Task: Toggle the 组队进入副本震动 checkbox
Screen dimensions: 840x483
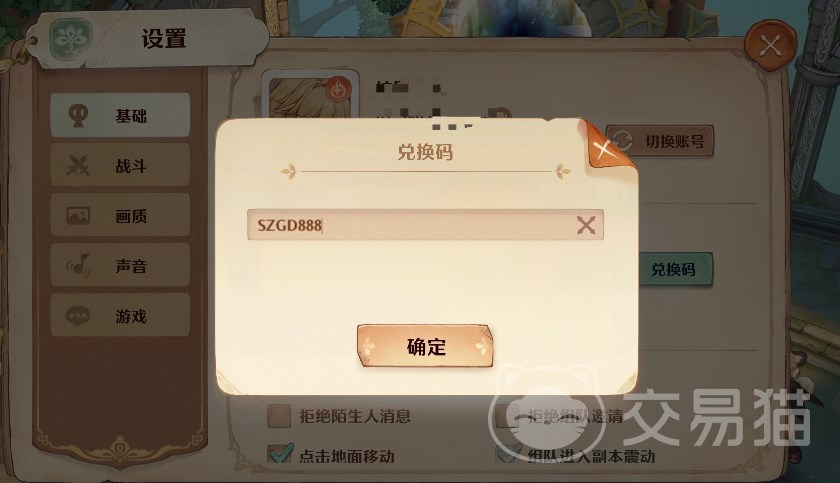Action: [508, 455]
